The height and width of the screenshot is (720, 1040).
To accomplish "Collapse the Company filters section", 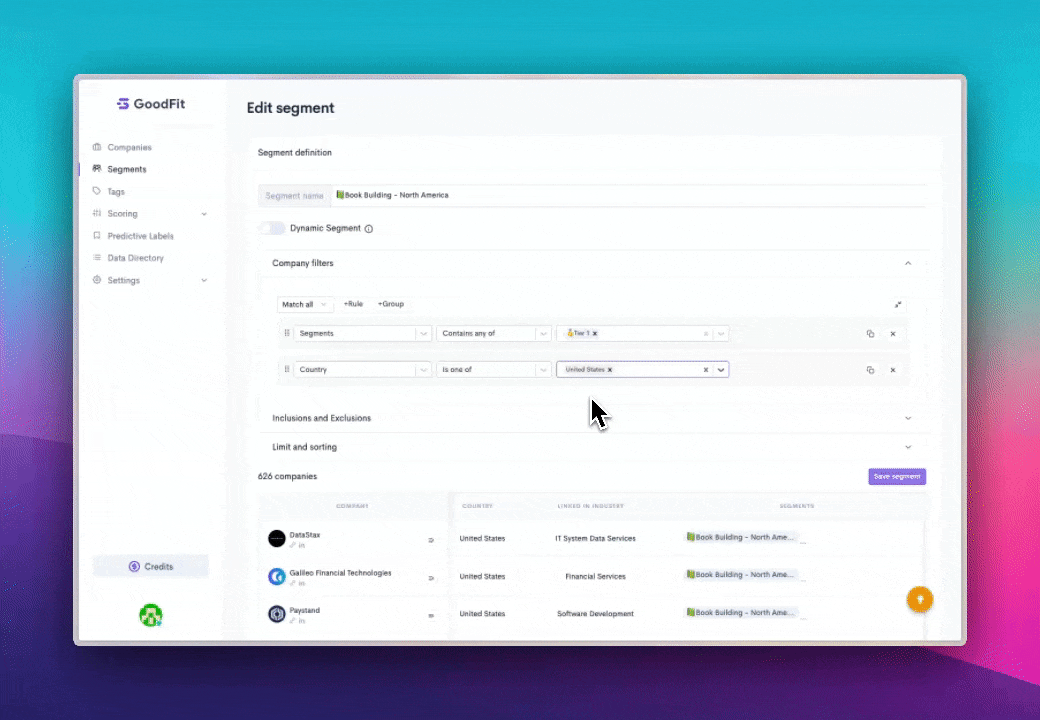I will point(908,263).
